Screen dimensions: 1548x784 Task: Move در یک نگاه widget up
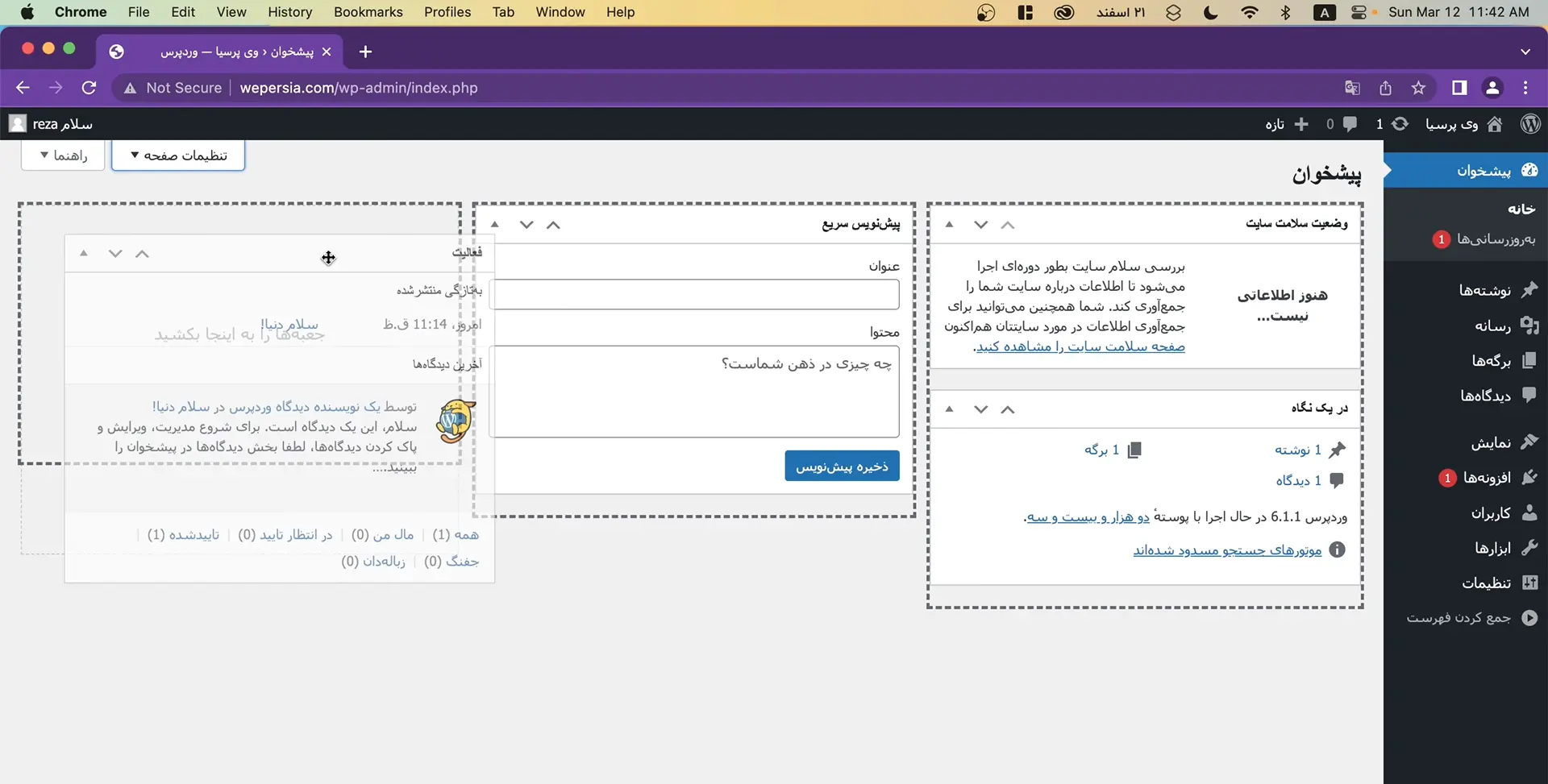pos(1008,409)
